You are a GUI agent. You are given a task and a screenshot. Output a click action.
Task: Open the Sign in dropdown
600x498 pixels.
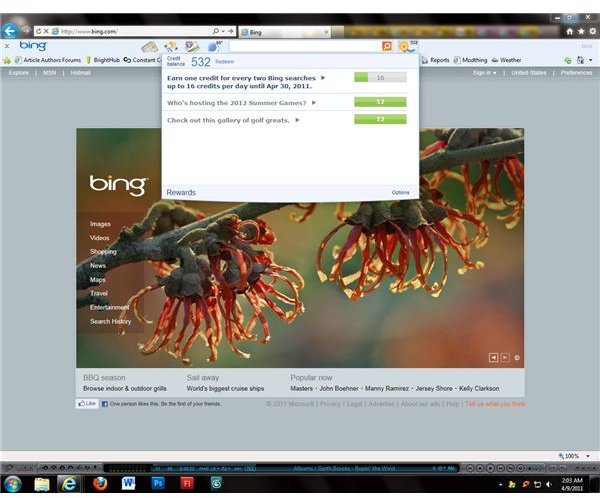[x=484, y=73]
